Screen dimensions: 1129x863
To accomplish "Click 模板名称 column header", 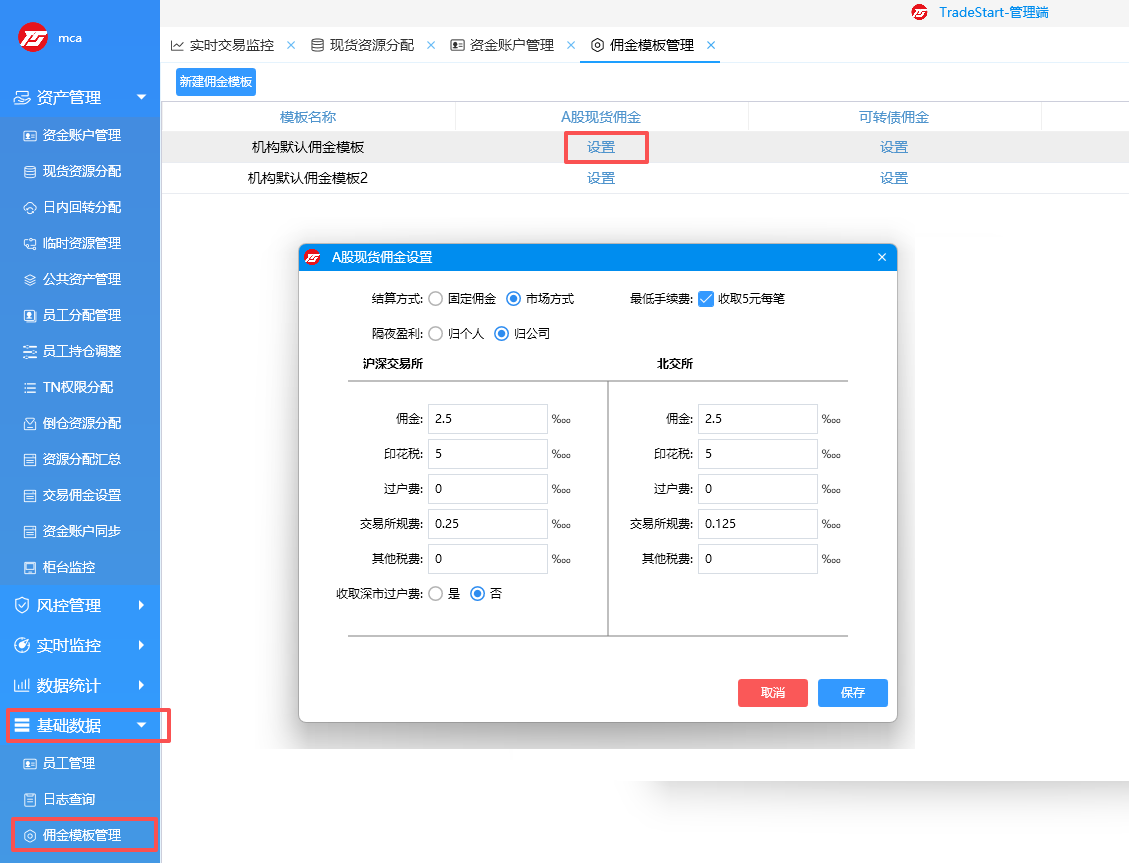I will pyautogui.click(x=308, y=117).
